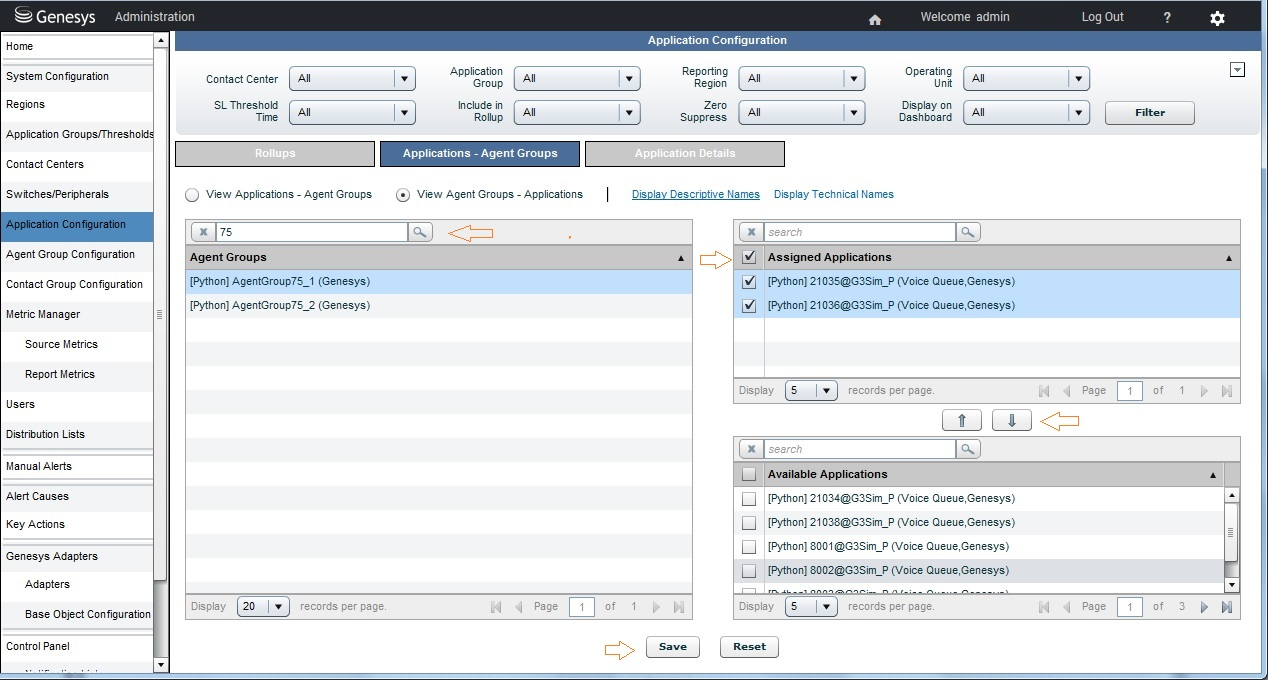The height and width of the screenshot is (680, 1268).
Task: Go to first page of Assigned Applications
Action: tap(1044, 391)
